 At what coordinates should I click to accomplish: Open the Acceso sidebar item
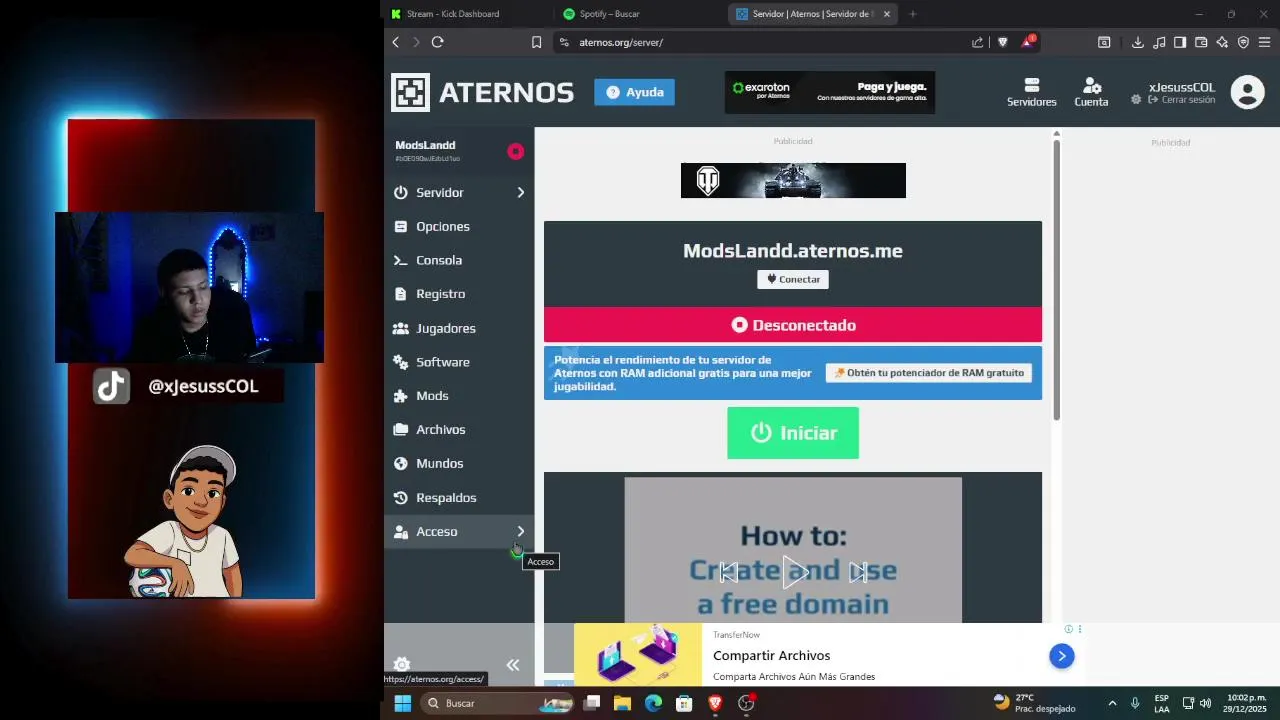pos(459,531)
